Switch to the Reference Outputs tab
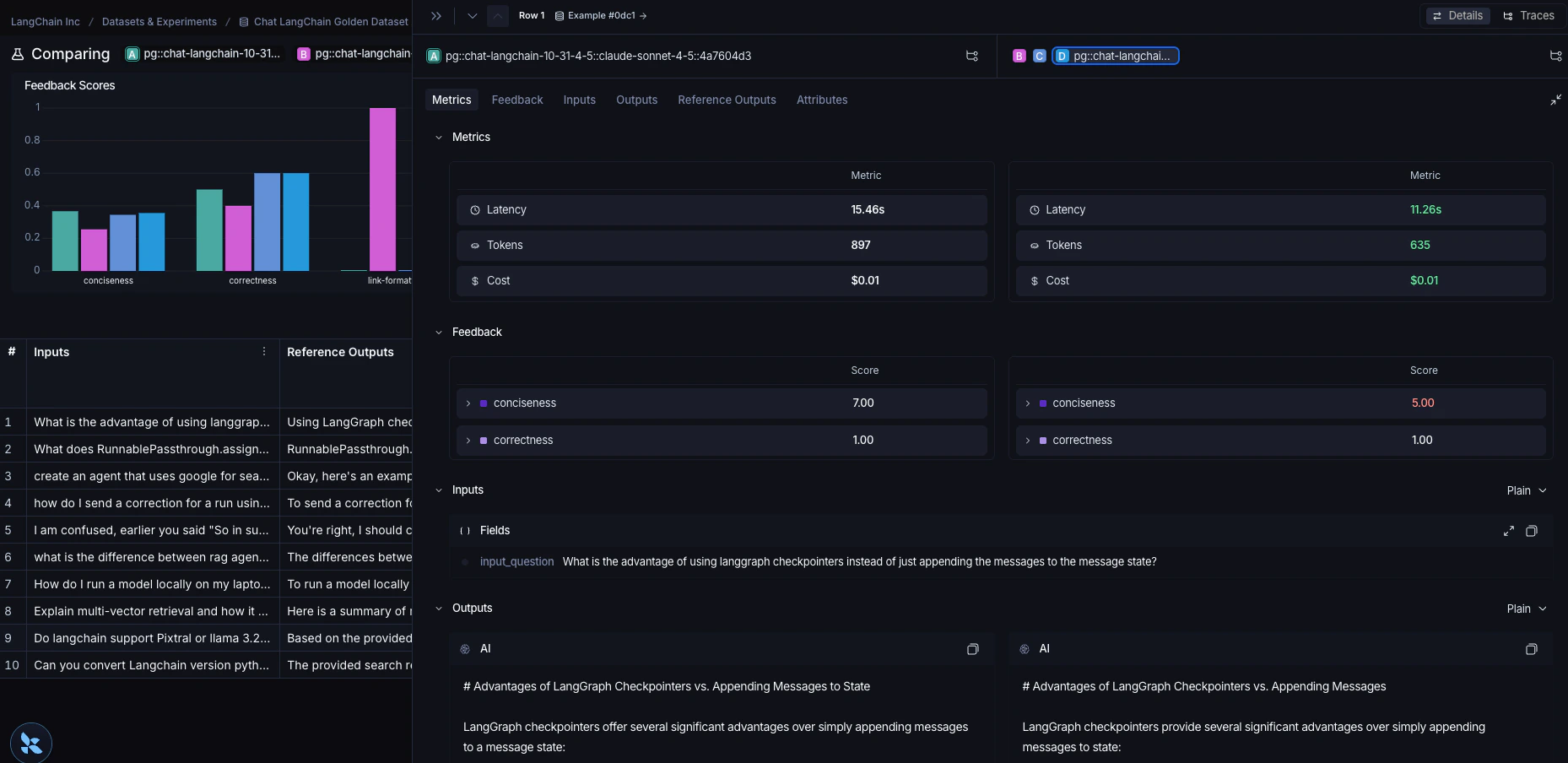 click(727, 100)
